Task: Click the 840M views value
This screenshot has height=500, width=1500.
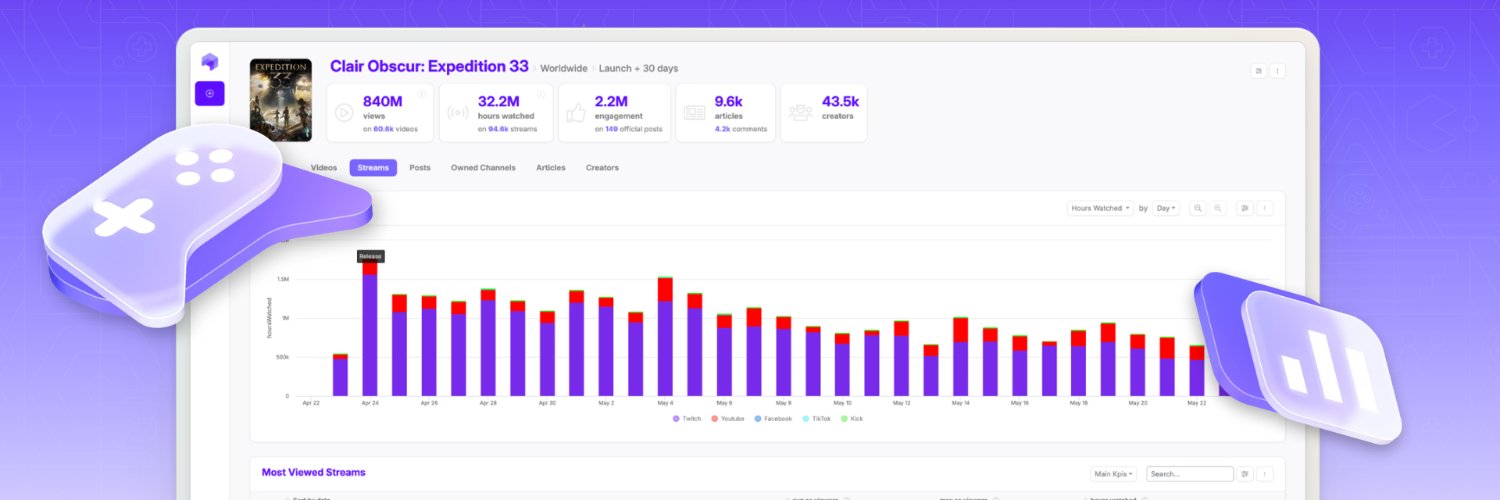Action: pyautogui.click(x=382, y=102)
